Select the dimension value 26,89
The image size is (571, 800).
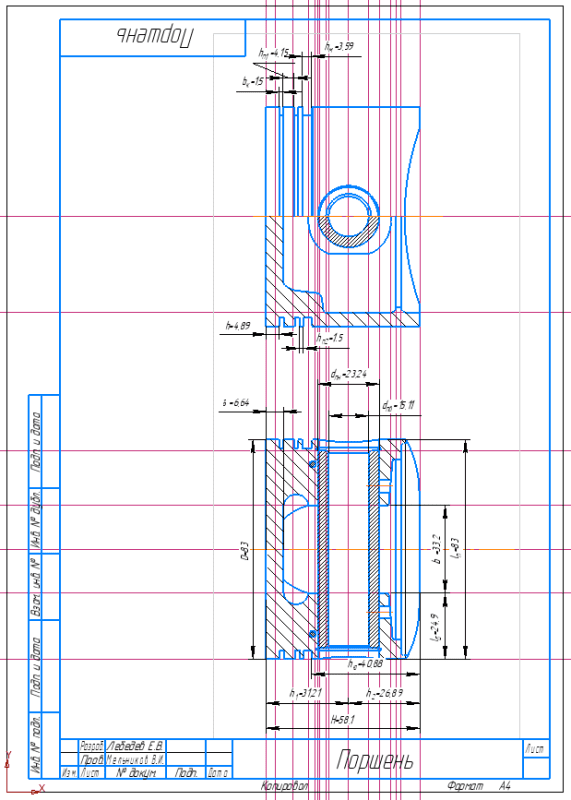point(385,693)
